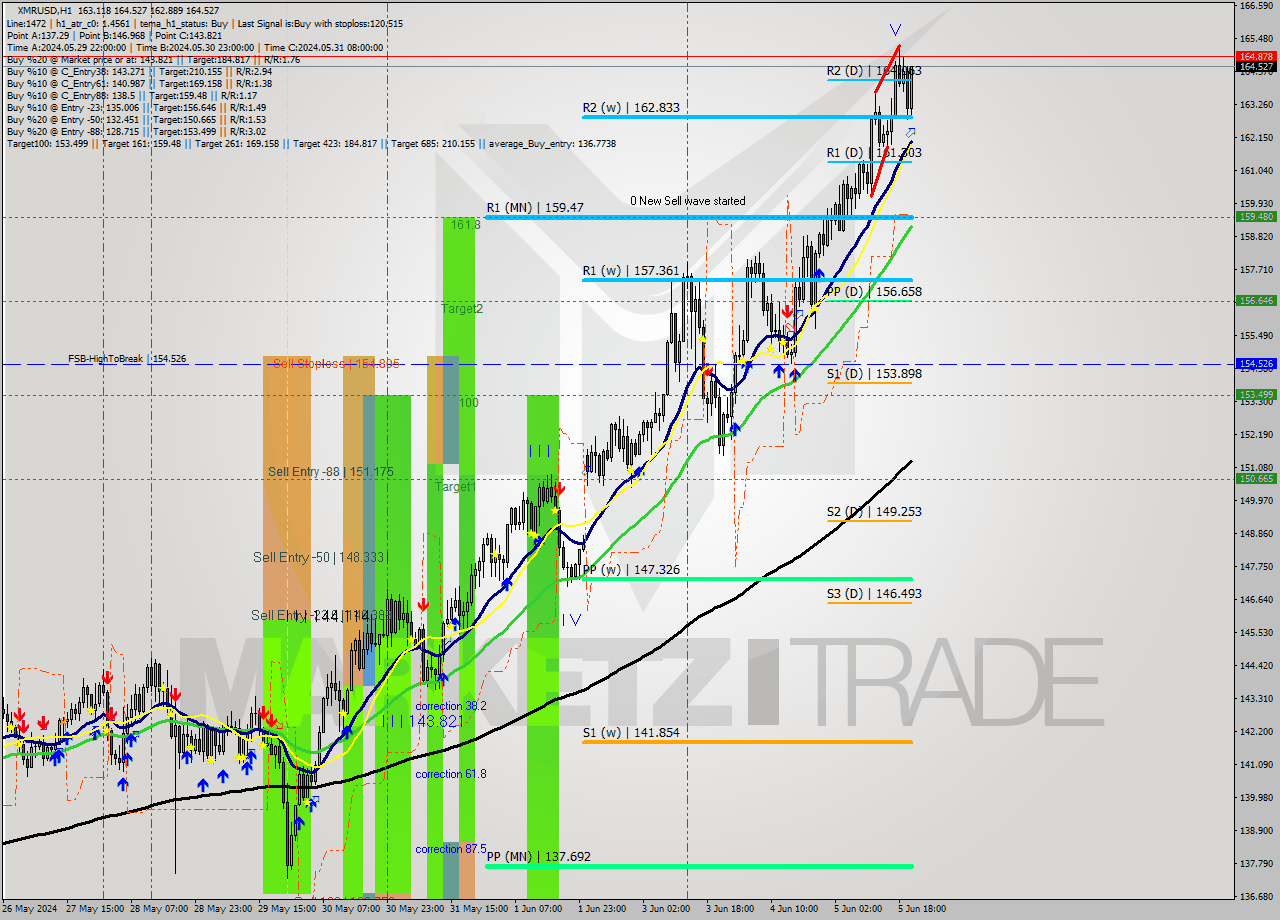Select the Sell Stoploss | 154.895 label
Screen dimensions: 1280x920
(337, 364)
